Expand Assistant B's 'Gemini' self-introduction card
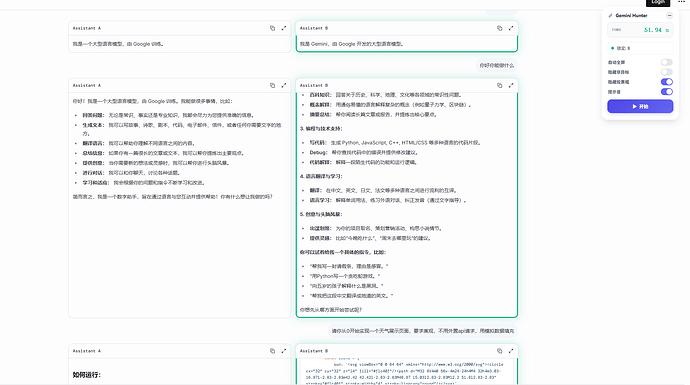Viewport: 690px width, 385px height. [x=511, y=28]
